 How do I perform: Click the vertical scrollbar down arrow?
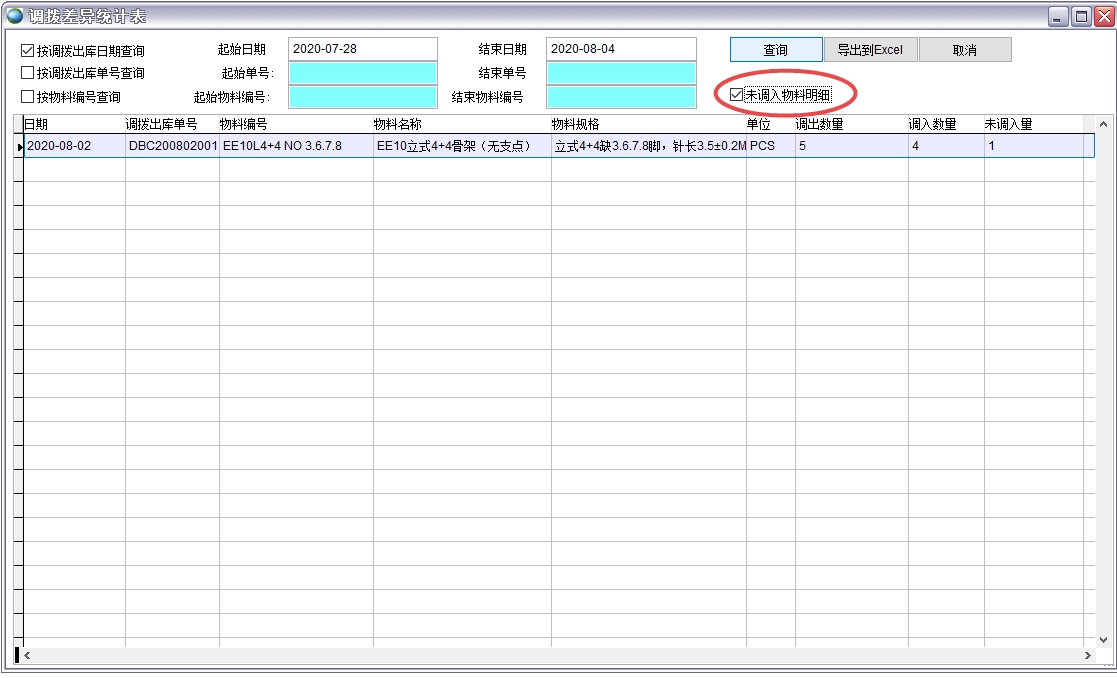coord(1104,640)
